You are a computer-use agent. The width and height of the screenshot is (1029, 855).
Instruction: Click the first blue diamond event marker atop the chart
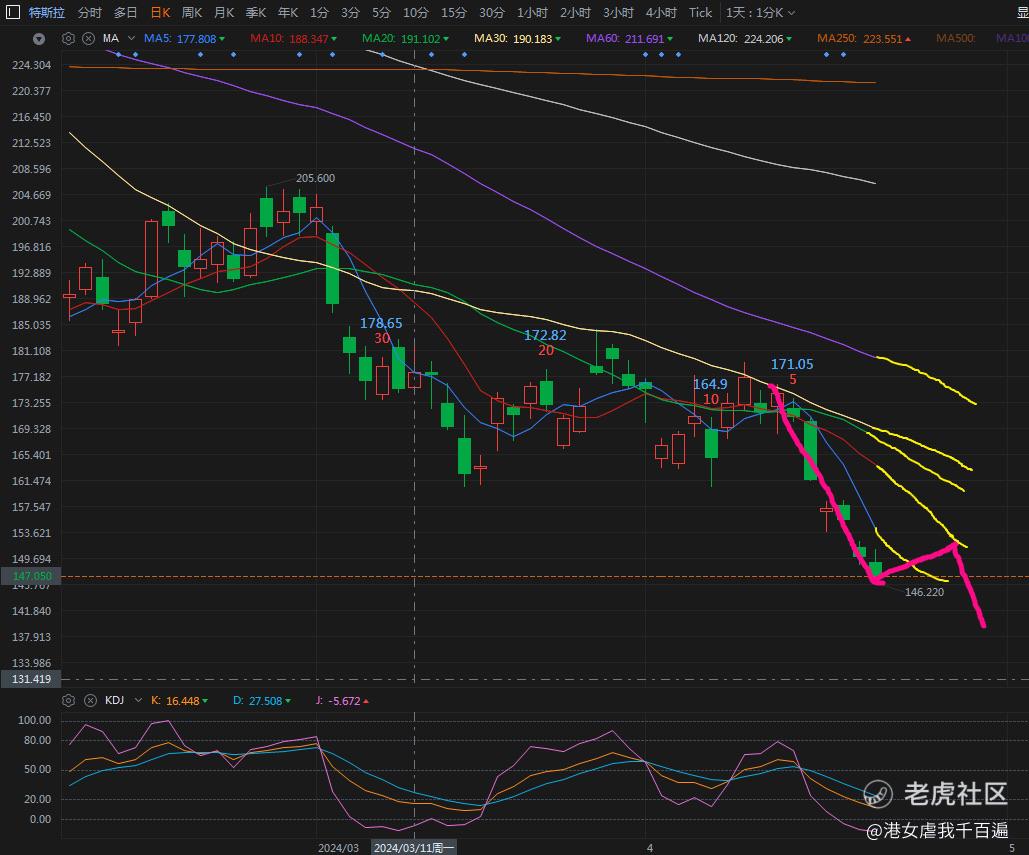tap(119, 54)
